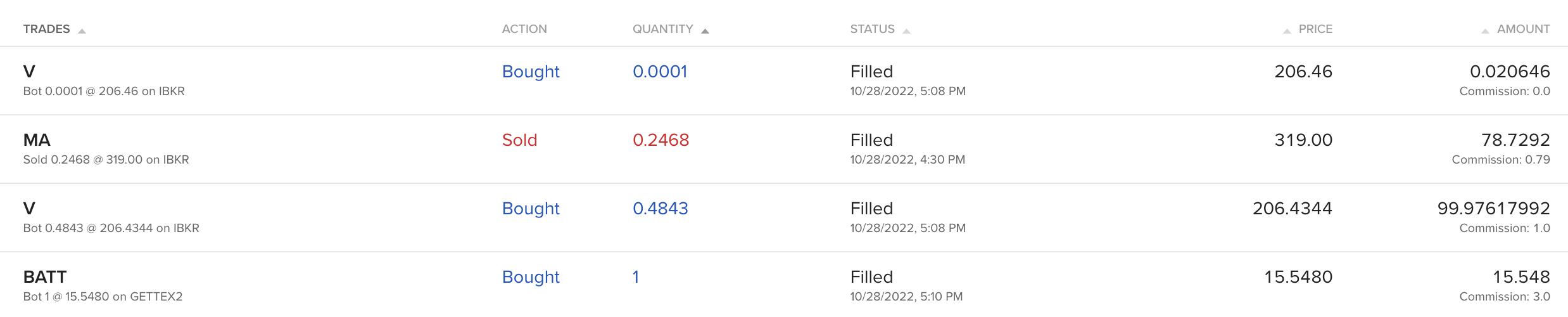Click quantity 0.0001 in first V trade
1568x317 pixels.
point(660,72)
